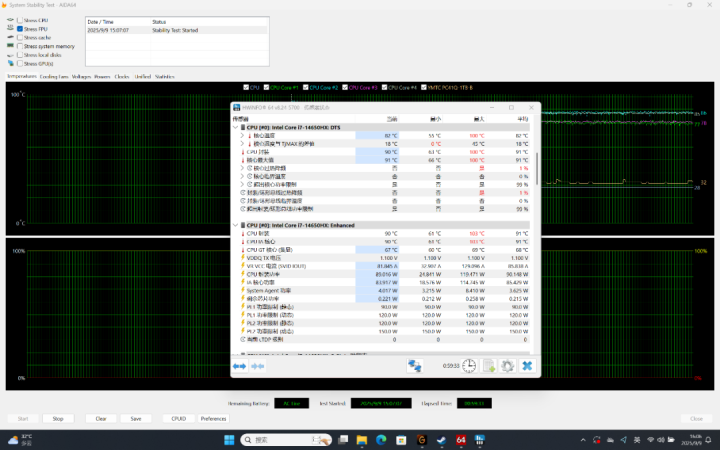Open Task View in taskbar
This screenshot has width=720, height=450.
pyautogui.click(x=343, y=440)
